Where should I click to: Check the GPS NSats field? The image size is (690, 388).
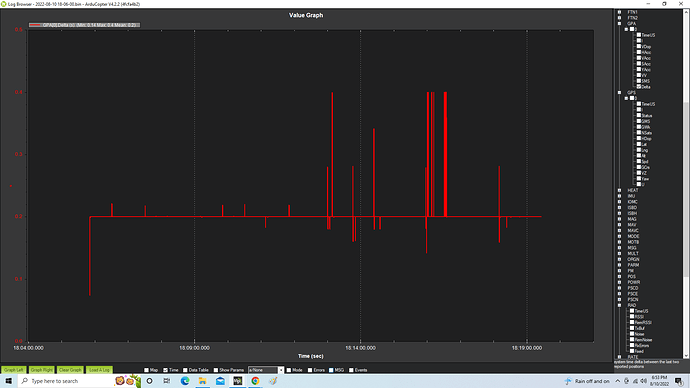coord(639,132)
